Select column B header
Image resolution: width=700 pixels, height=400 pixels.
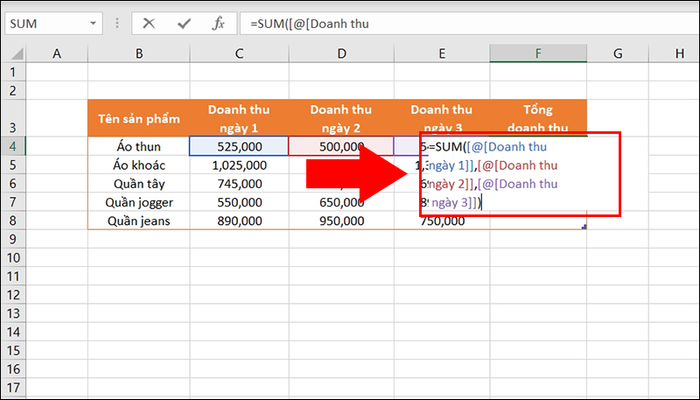click(x=139, y=54)
